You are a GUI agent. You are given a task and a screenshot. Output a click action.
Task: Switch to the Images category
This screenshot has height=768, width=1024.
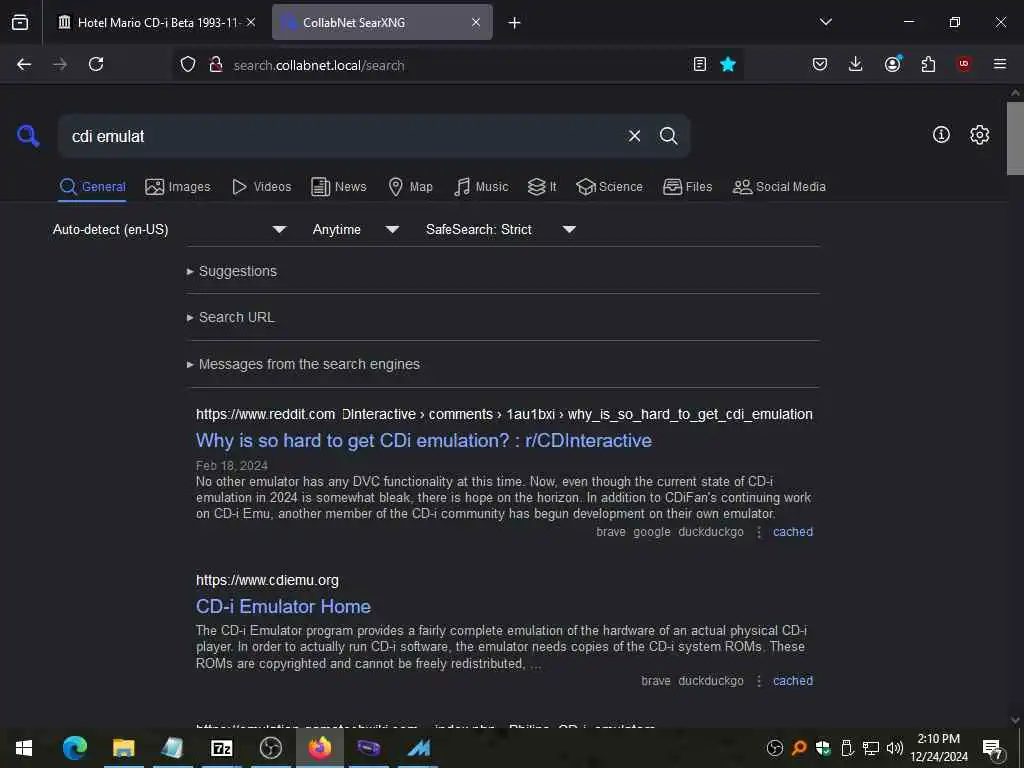[178, 187]
